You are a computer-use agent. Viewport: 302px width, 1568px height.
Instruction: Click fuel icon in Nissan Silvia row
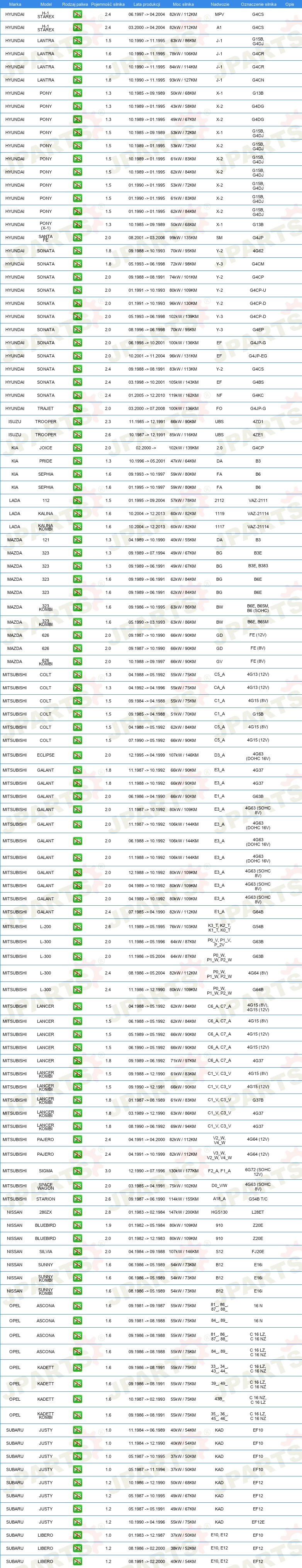coord(77,1252)
